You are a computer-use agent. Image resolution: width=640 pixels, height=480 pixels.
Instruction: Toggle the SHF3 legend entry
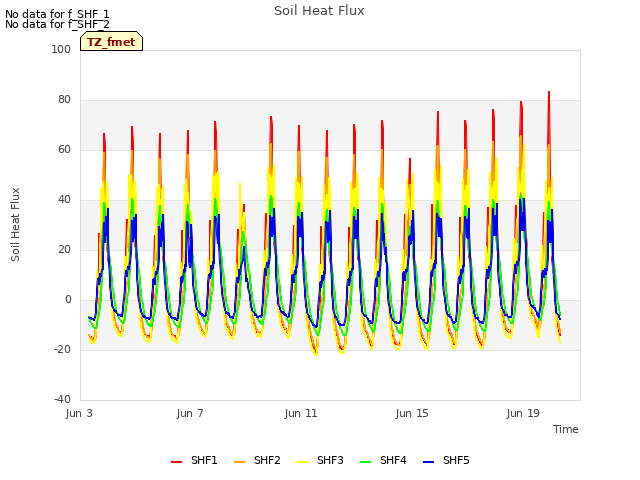(320, 460)
